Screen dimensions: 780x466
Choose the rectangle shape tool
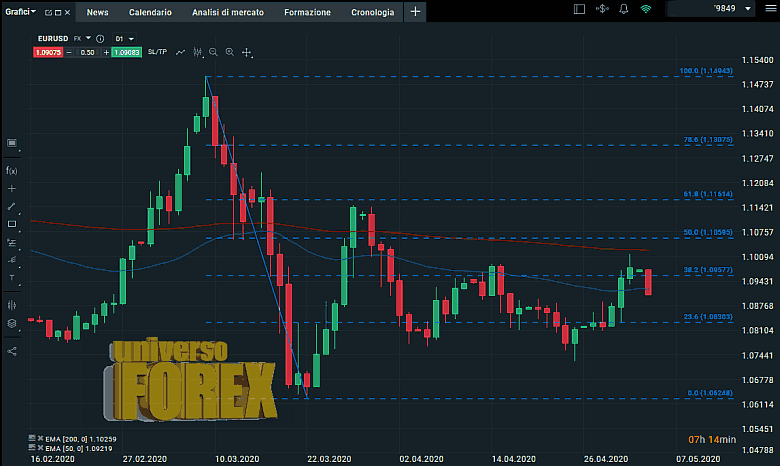pyautogui.click(x=12, y=224)
